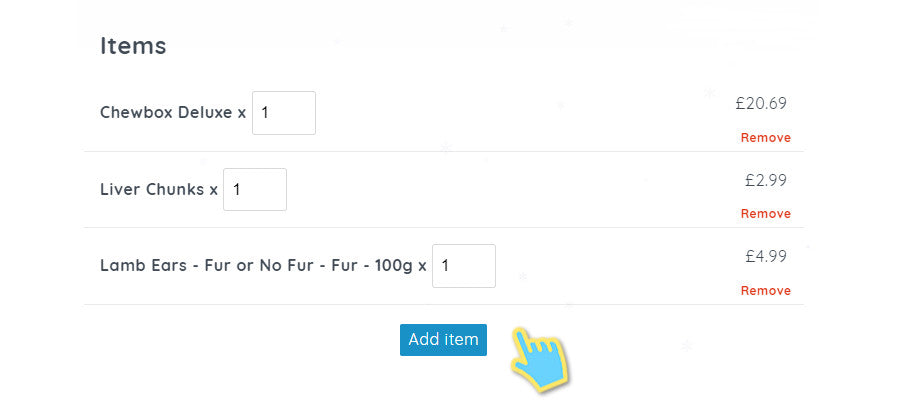Remove the Lamb Ears item
The width and height of the screenshot is (911, 403).
point(765,291)
